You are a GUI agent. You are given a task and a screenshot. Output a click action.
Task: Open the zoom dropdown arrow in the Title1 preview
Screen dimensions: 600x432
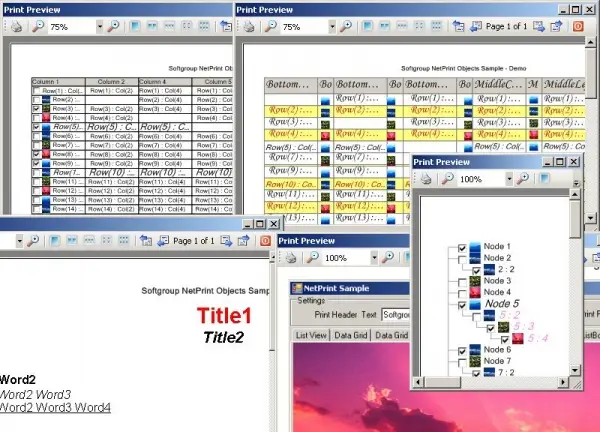pyautogui.click(x=20, y=241)
